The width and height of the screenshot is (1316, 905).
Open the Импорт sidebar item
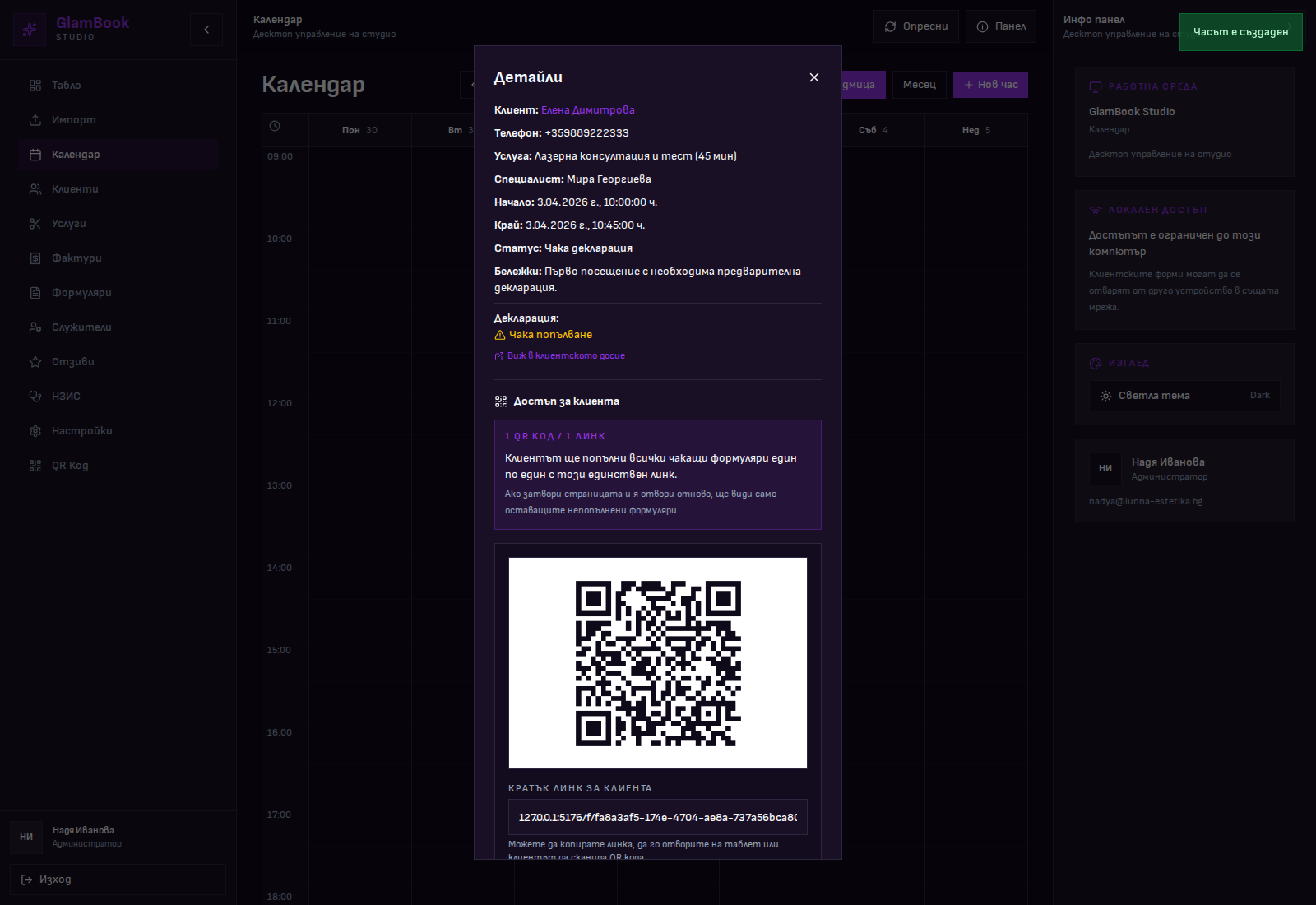[73, 120]
